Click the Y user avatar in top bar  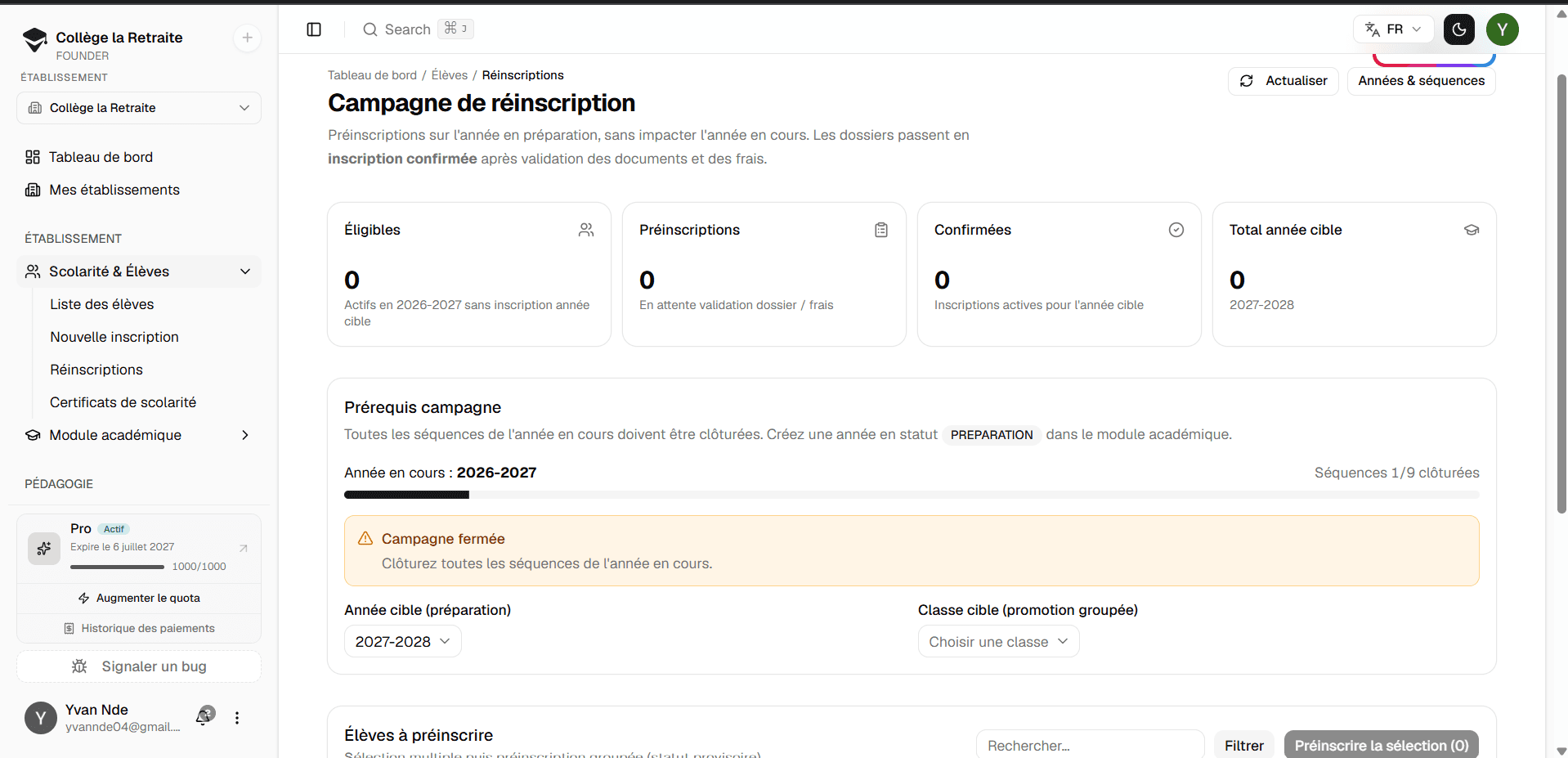coord(1503,29)
